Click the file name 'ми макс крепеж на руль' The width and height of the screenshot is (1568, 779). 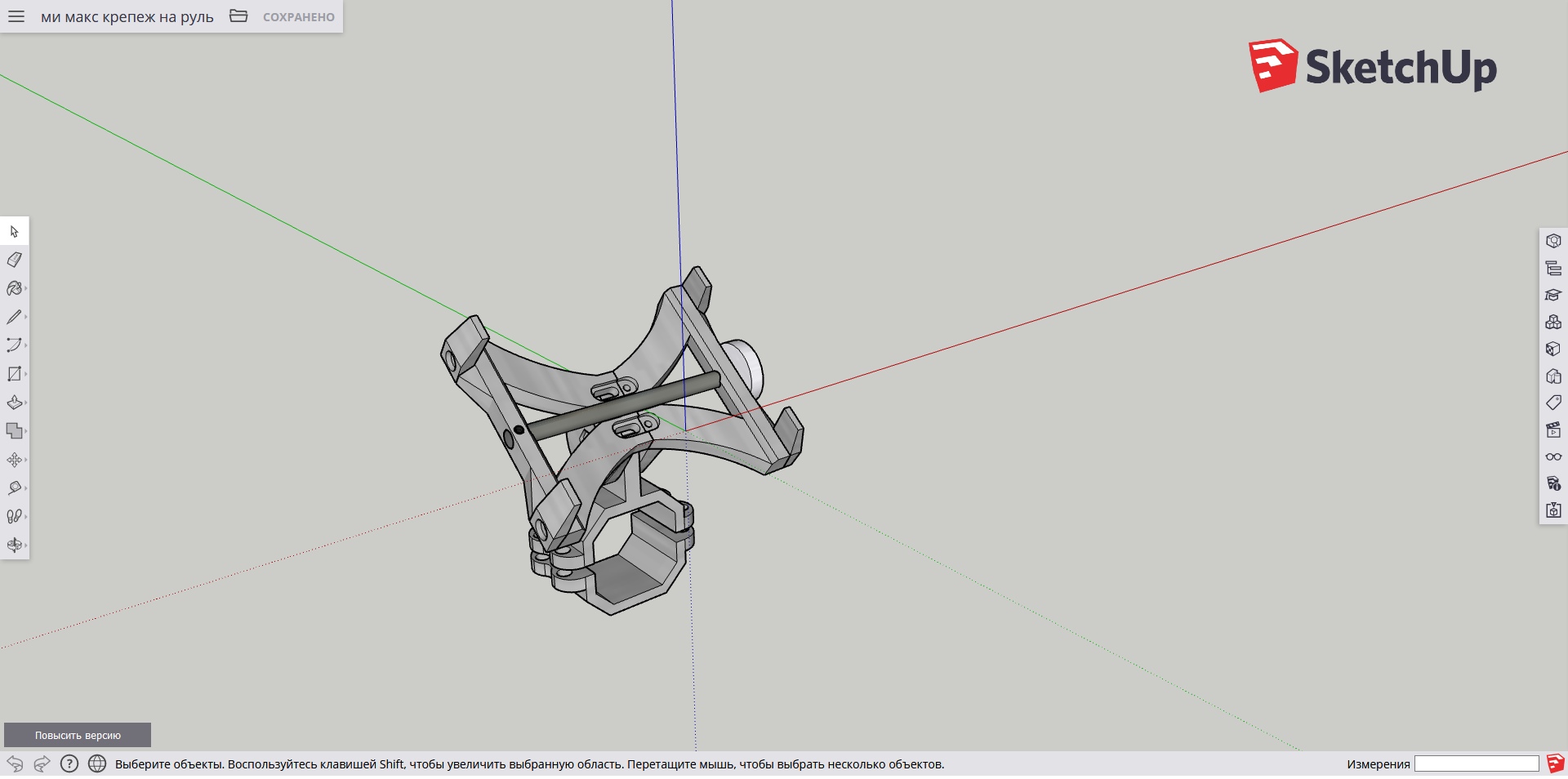point(127,17)
